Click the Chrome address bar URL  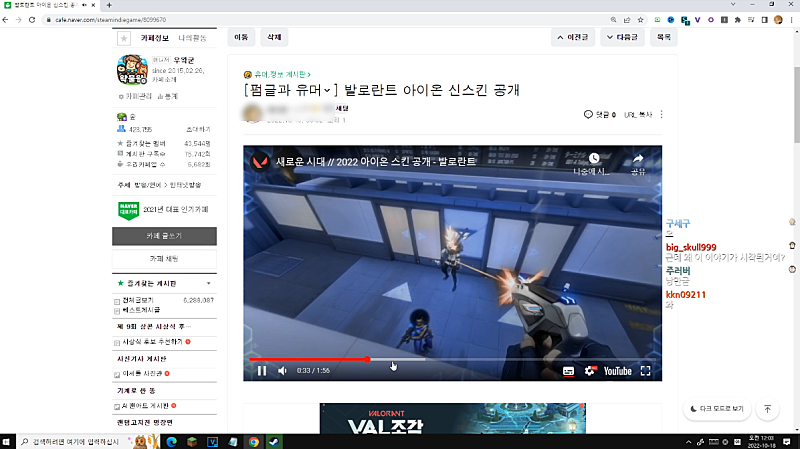110,20
